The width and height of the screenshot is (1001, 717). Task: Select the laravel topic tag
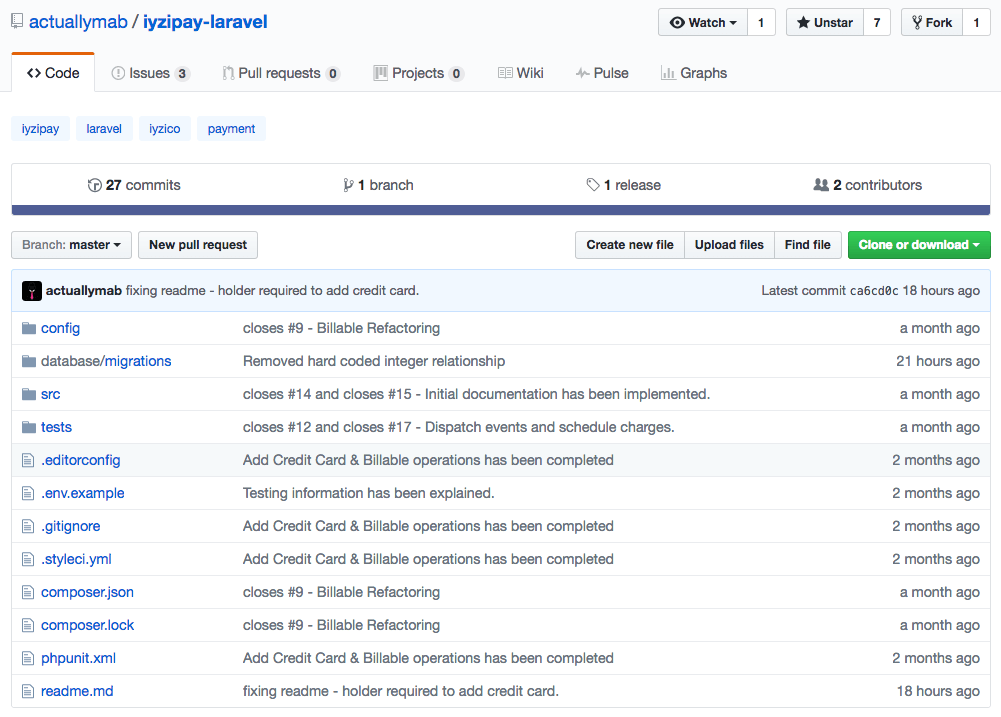(x=104, y=129)
